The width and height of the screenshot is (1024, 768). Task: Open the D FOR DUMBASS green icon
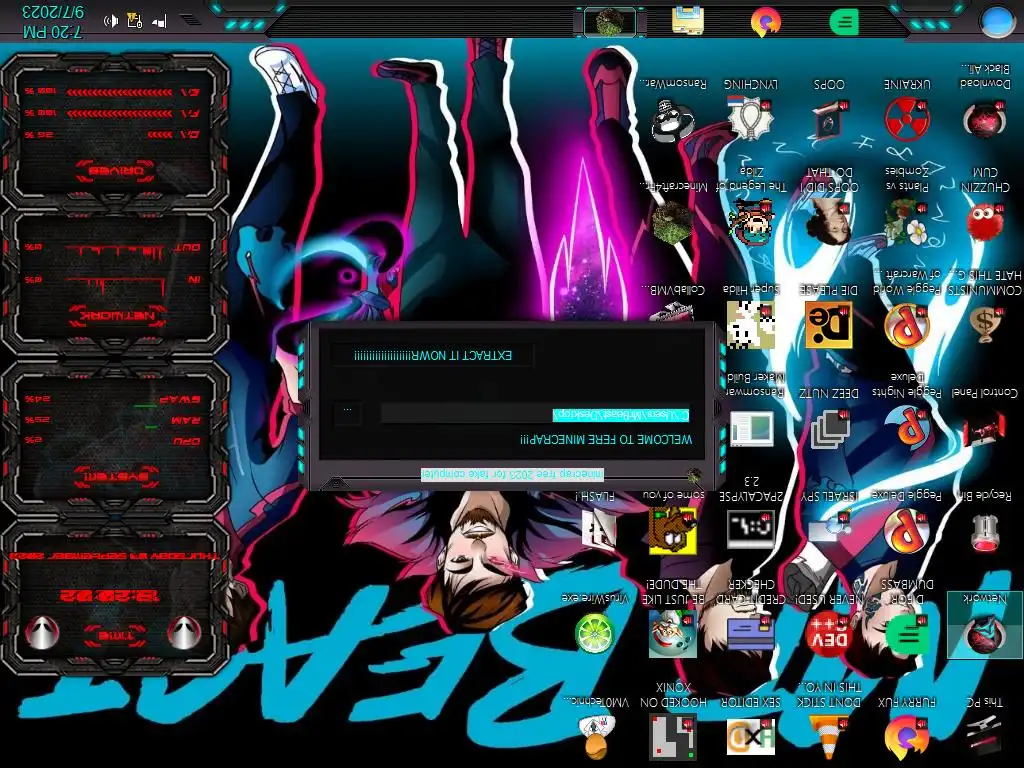point(907,633)
